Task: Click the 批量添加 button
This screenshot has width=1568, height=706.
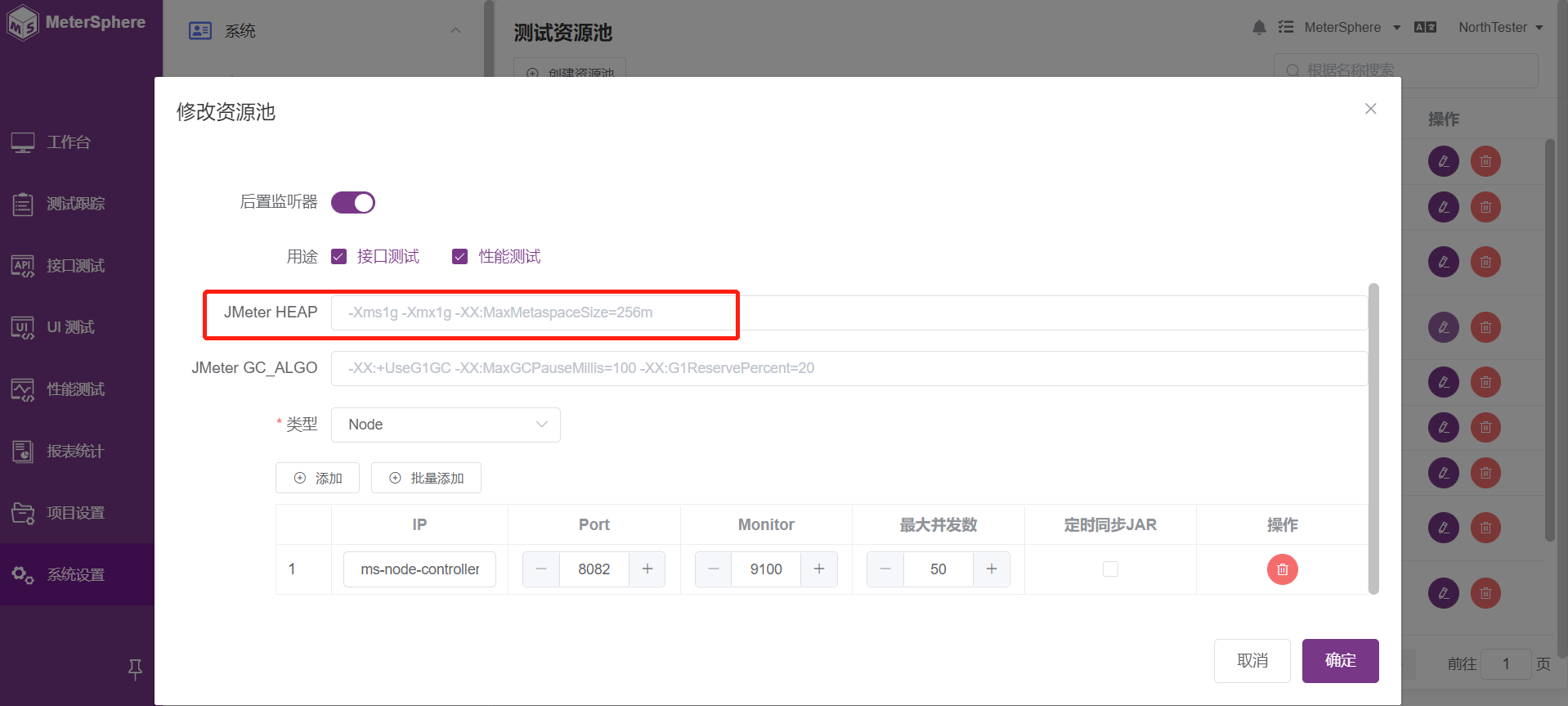Action: pyautogui.click(x=426, y=478)
